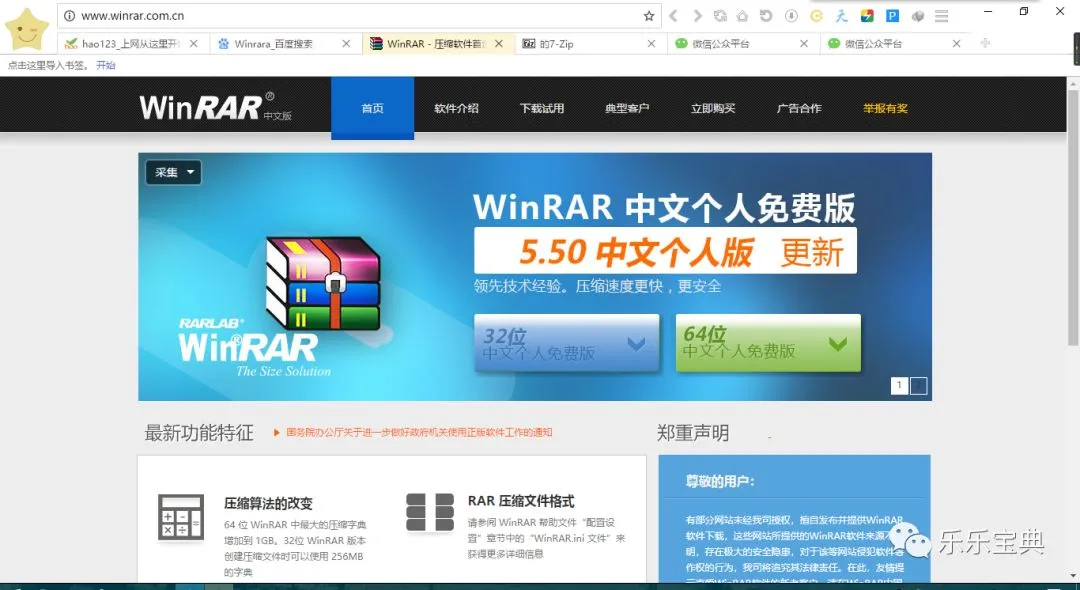The width and height of the screenshot is (1080, 590).
Task: Close the Winrara 百度搜索 tab
Action: [x=346, y=43]
